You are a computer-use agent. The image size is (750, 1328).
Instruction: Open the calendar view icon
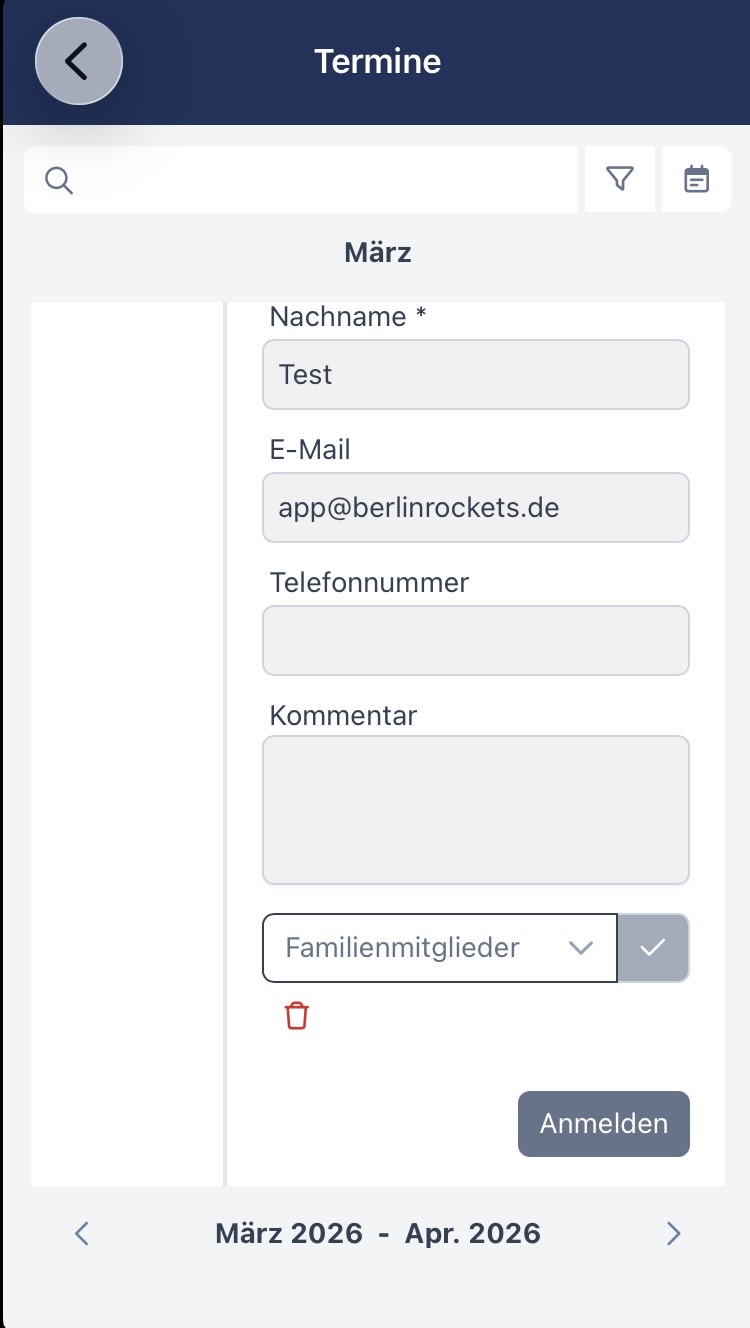point(696,179)
